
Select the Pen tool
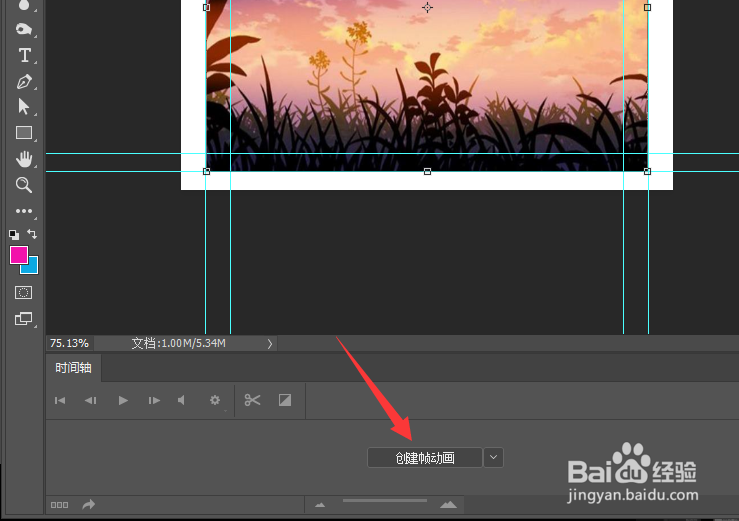[x=24, y=82]
